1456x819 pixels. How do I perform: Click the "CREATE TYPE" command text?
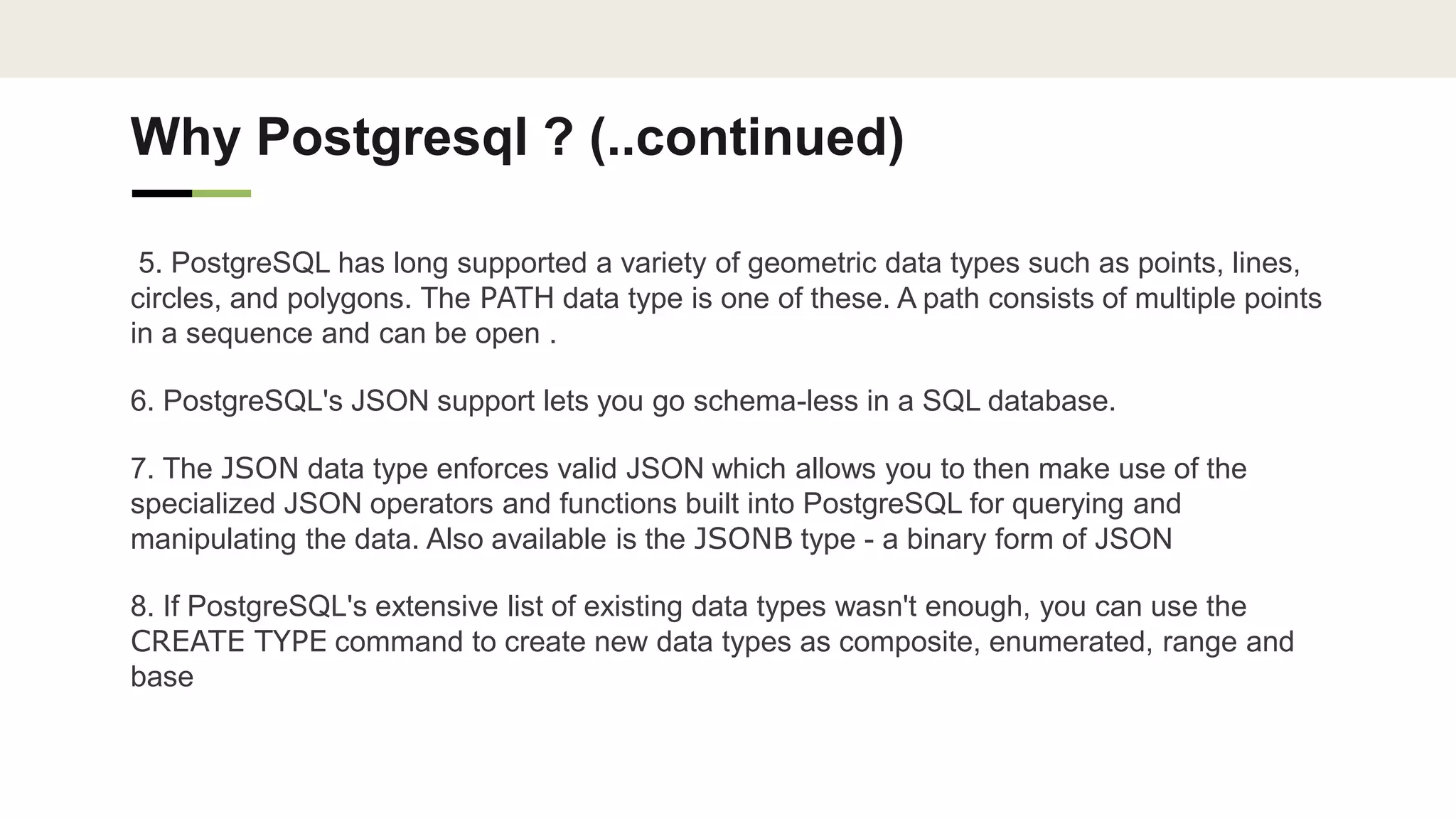tap(228, 641)
